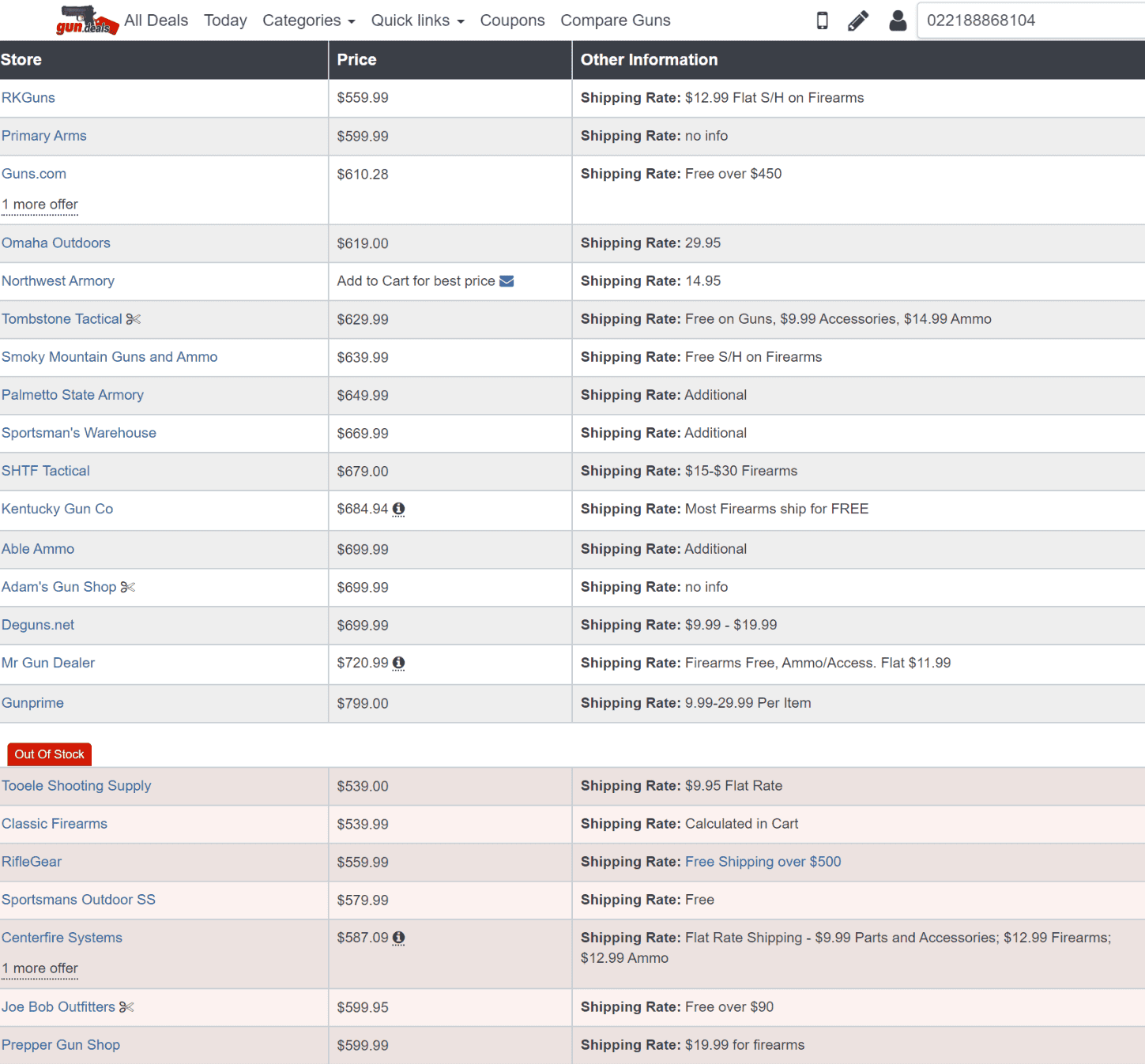Image resolution: width=1145 pixels, height=1064 pixels.
Task: Open Sportsmans Outdoor SS link
Action: point(79,900)
